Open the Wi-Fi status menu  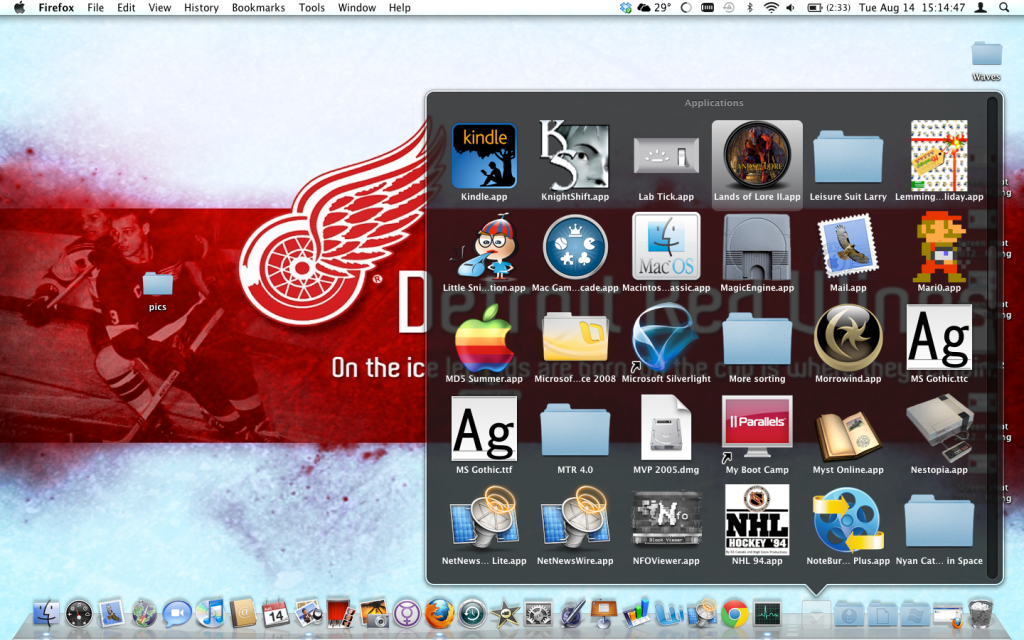coord(771,8)
